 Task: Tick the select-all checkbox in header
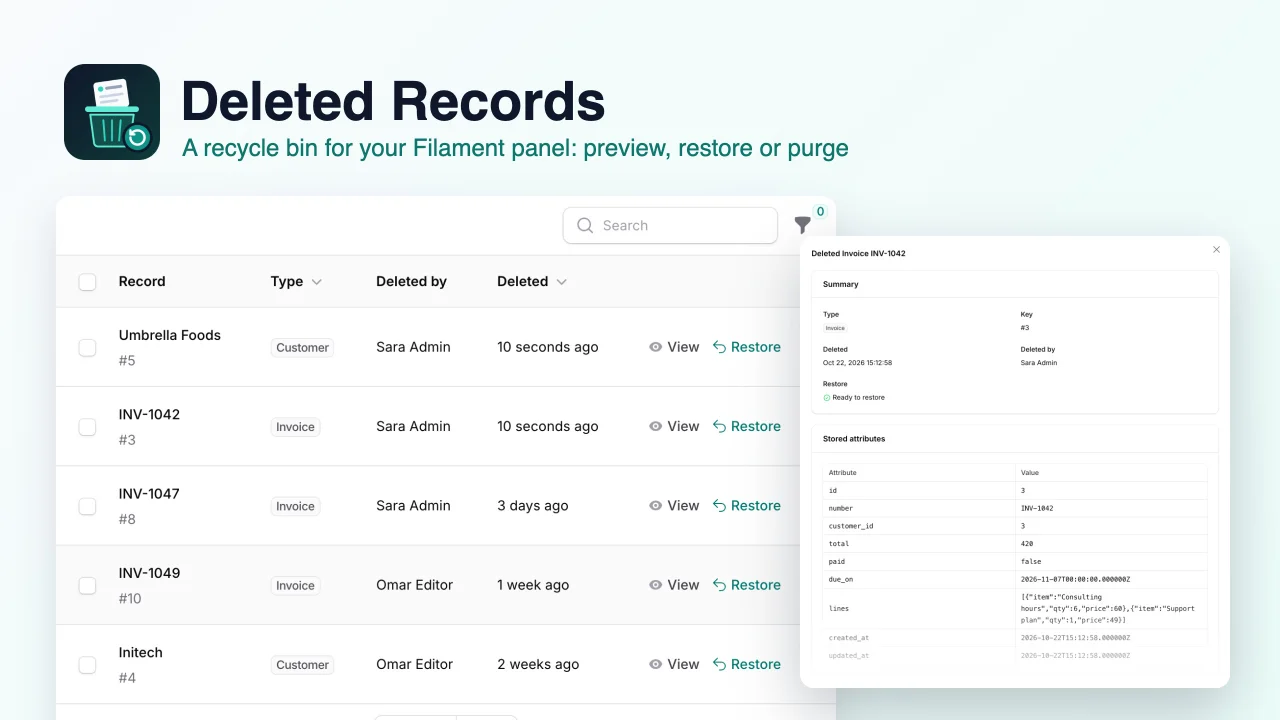(x=87, y=282)
